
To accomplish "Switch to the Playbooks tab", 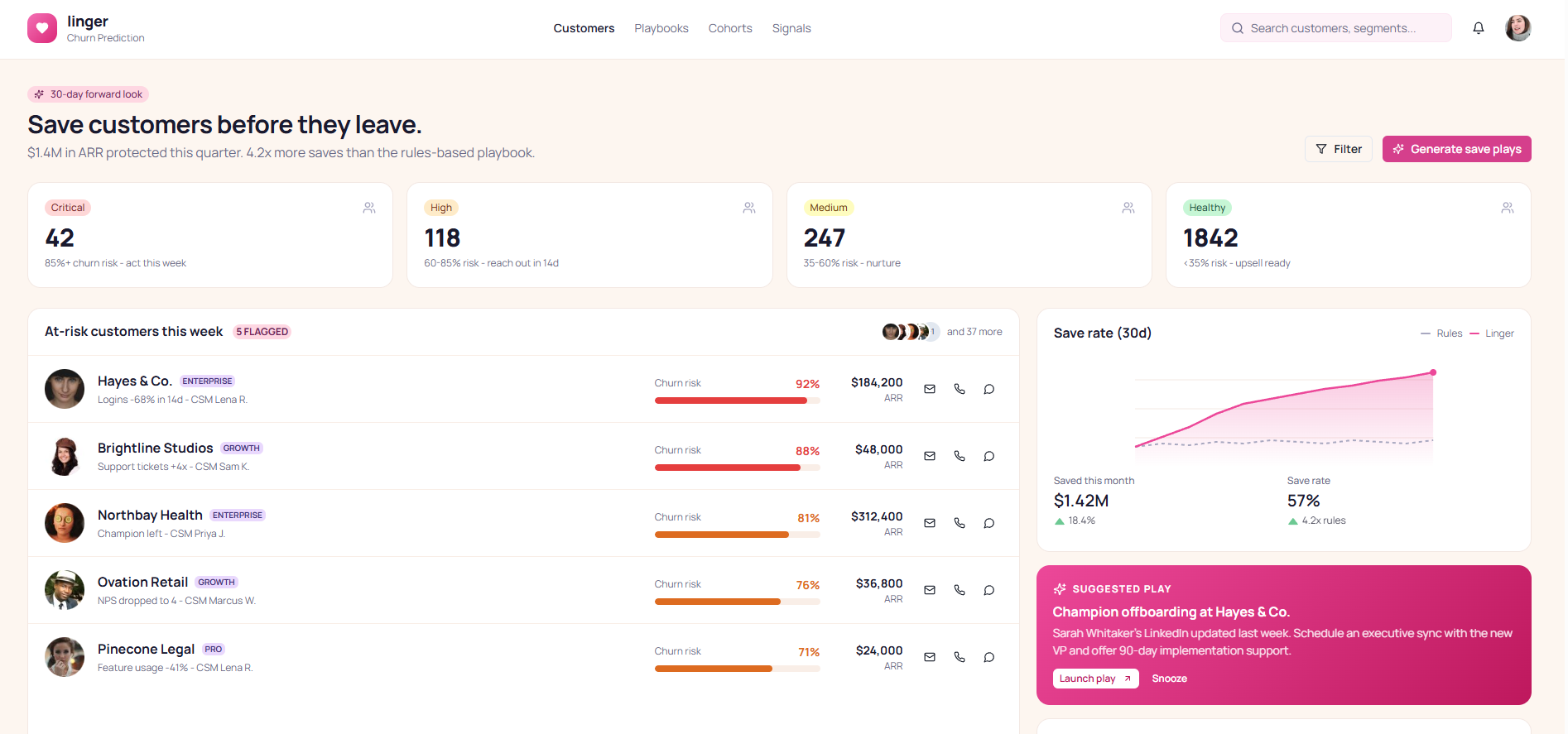I will pyautogui.click(x=661, y=28).
